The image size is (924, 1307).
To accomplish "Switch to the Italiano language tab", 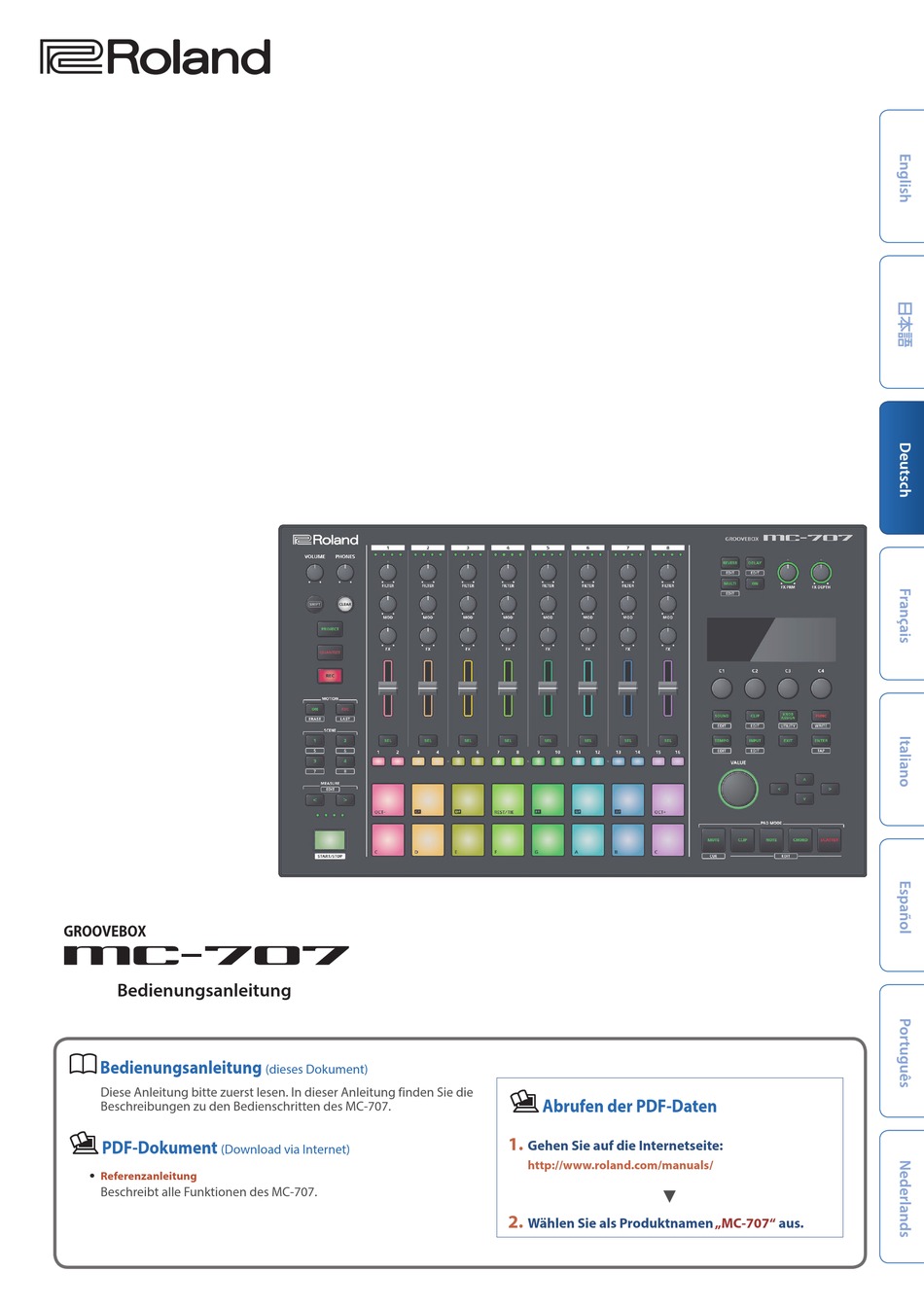I will click(x=903, y=760).
